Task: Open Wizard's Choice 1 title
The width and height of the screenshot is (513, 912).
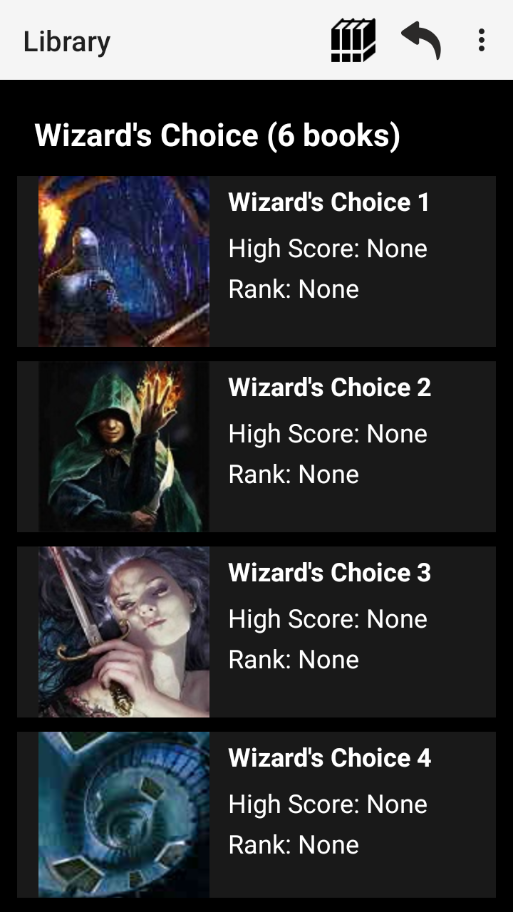Action: coord(329,202)
